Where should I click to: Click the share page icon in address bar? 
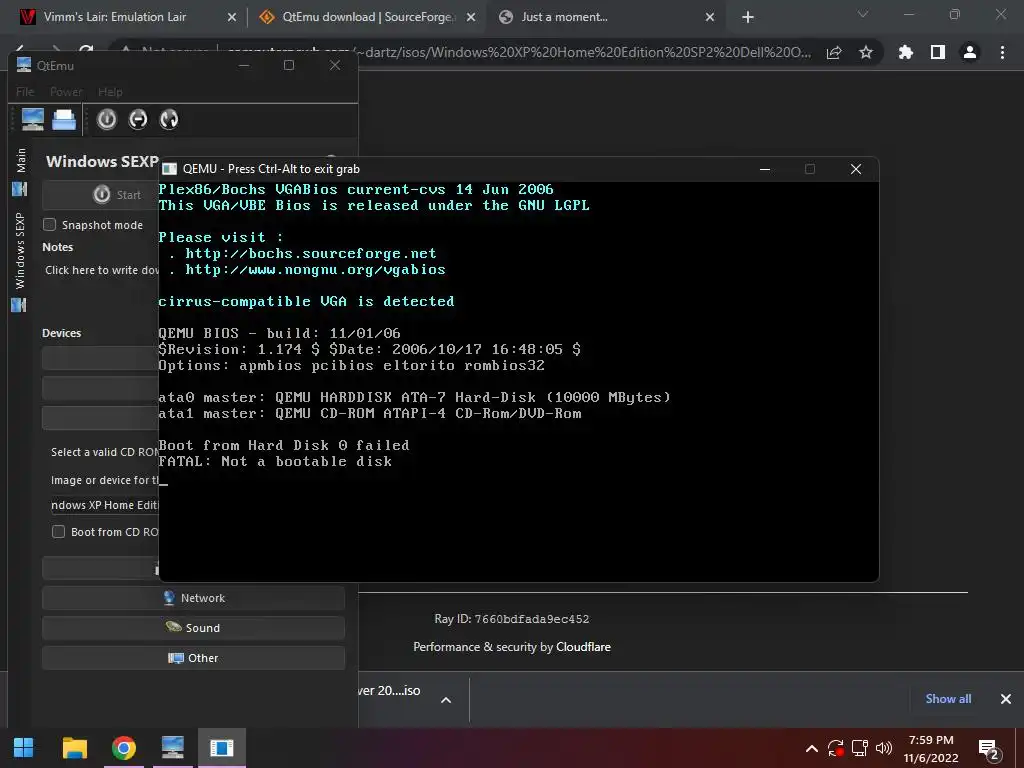(x=834, y=52)
